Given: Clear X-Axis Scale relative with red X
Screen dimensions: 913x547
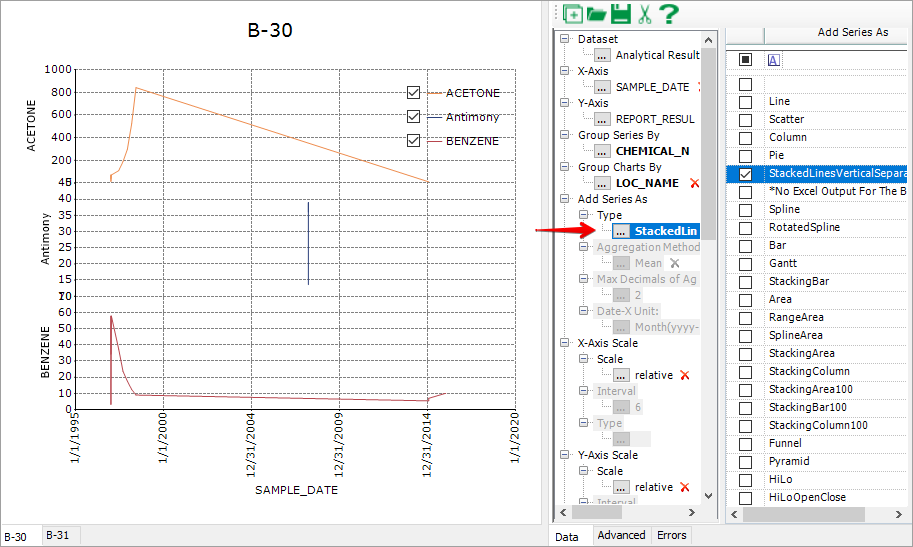Looking at the screenshot, I should pos(685,375).
